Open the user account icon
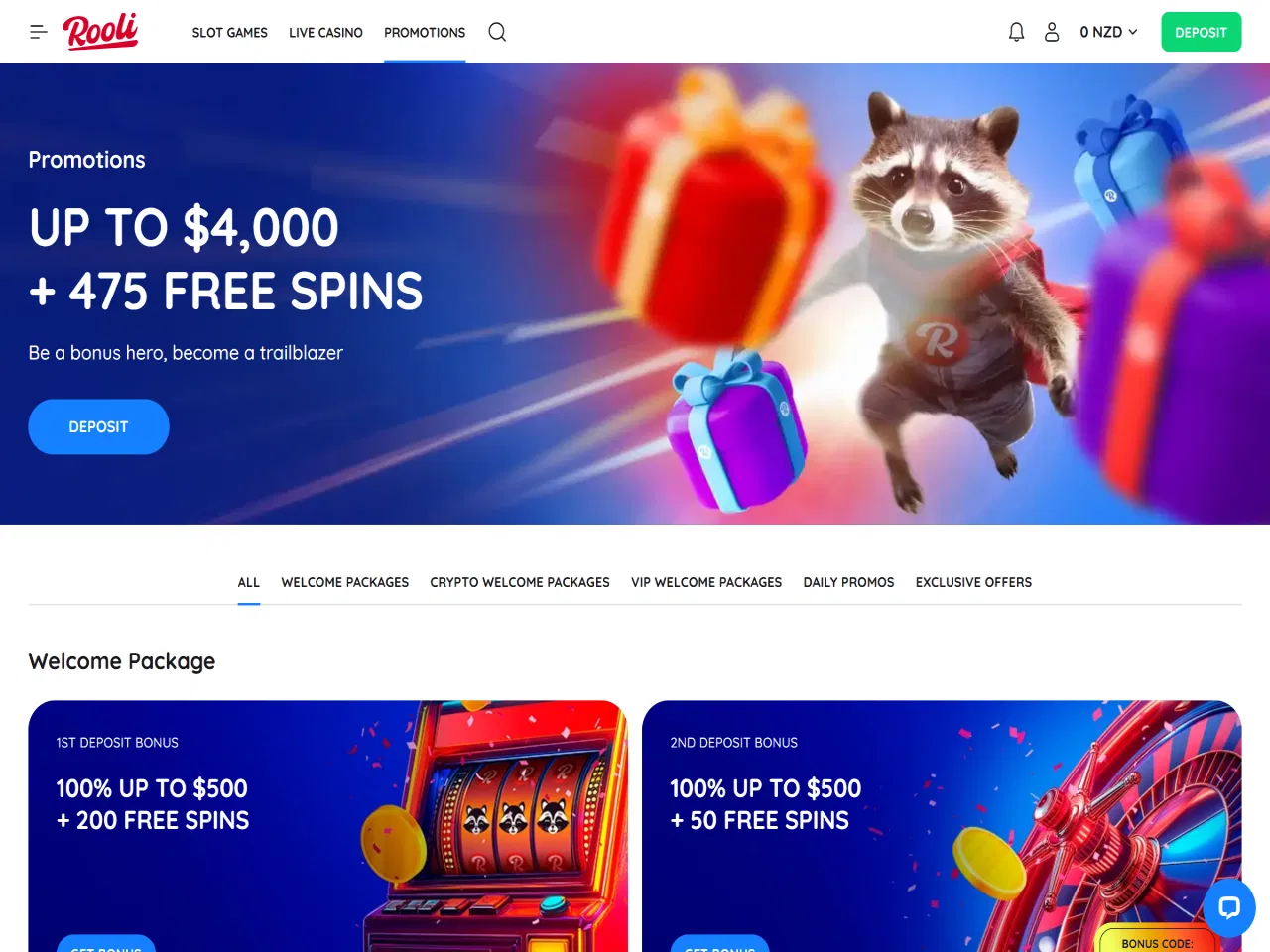 [x=1052, y=32]
